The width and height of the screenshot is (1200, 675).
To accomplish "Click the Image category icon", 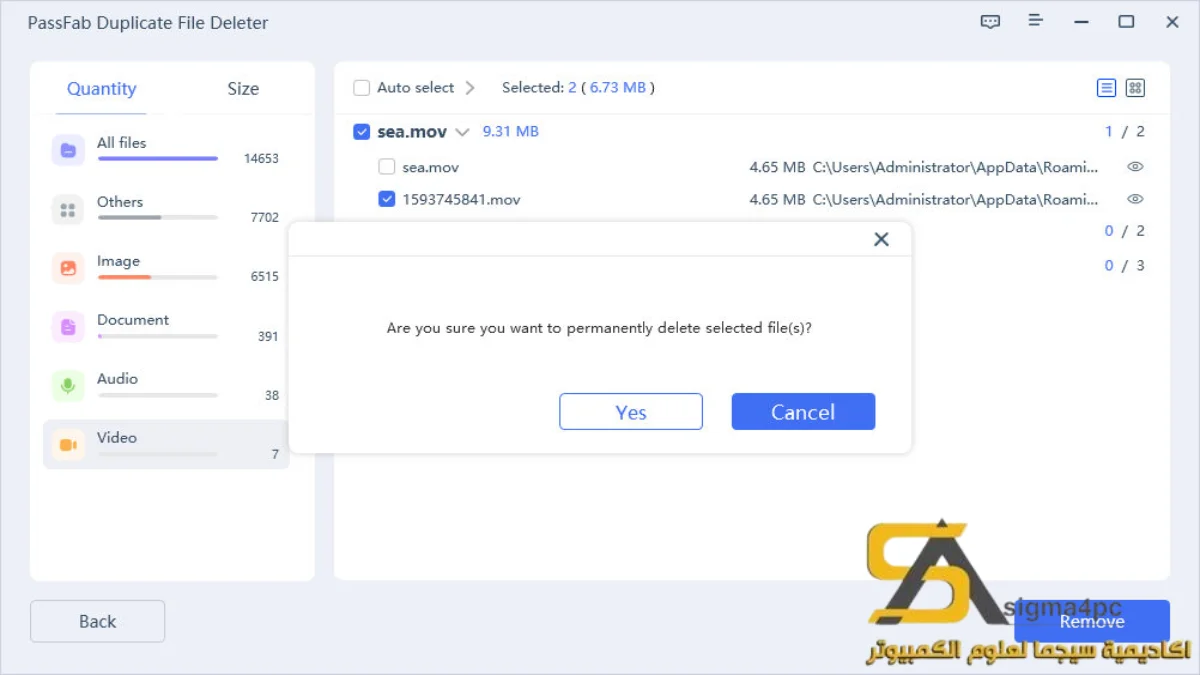I will (x=68, y=268).
